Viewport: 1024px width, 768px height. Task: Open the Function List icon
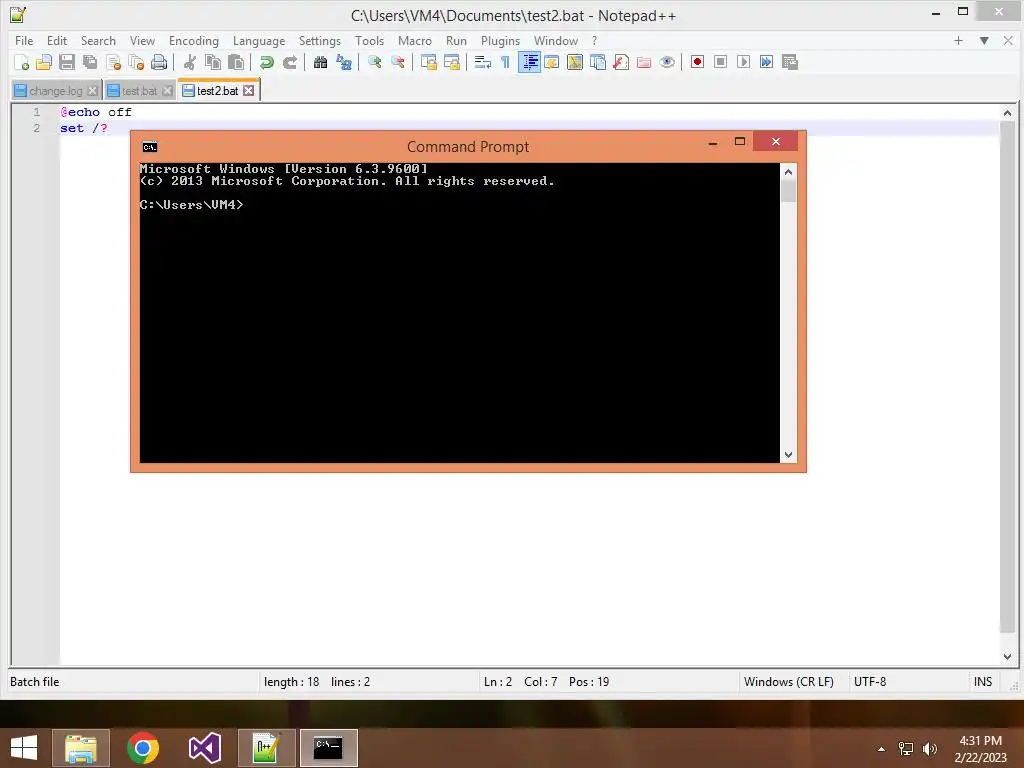pyautogui.click(x=621, y=62)
